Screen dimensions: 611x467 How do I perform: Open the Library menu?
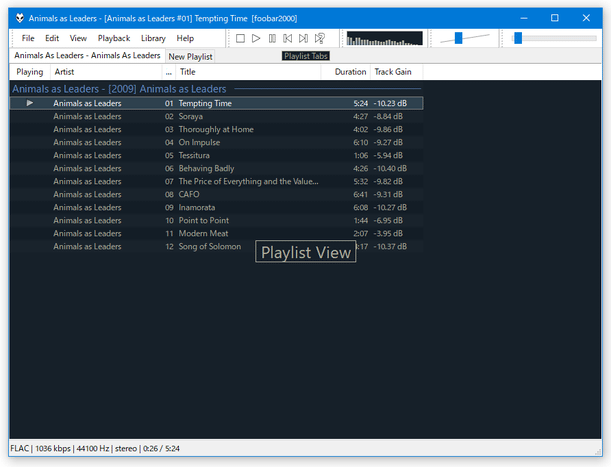click(x=153, y=38)
